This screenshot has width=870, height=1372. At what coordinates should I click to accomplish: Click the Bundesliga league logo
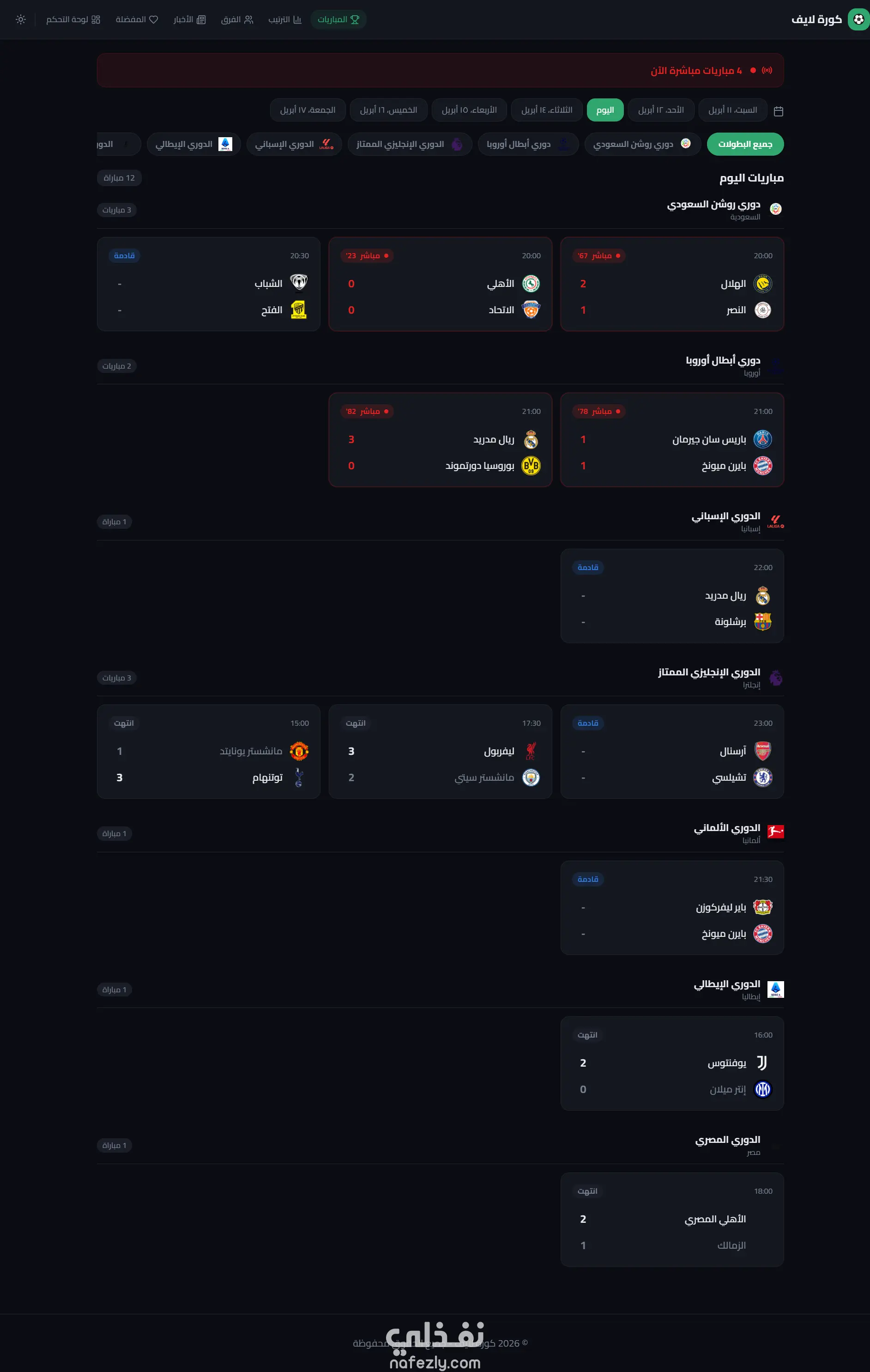click(775, 832)
